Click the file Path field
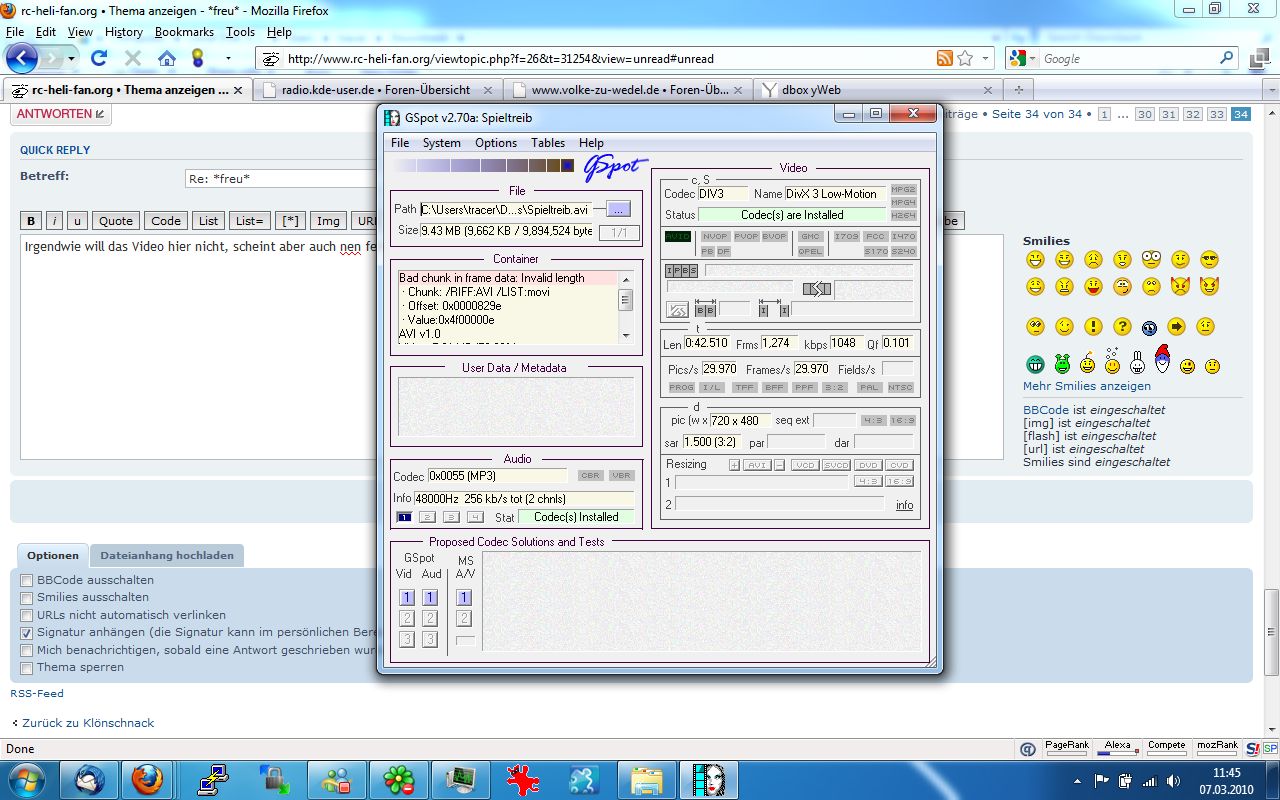This screenshot has height=800, width=1280. (x=506, y=209)
